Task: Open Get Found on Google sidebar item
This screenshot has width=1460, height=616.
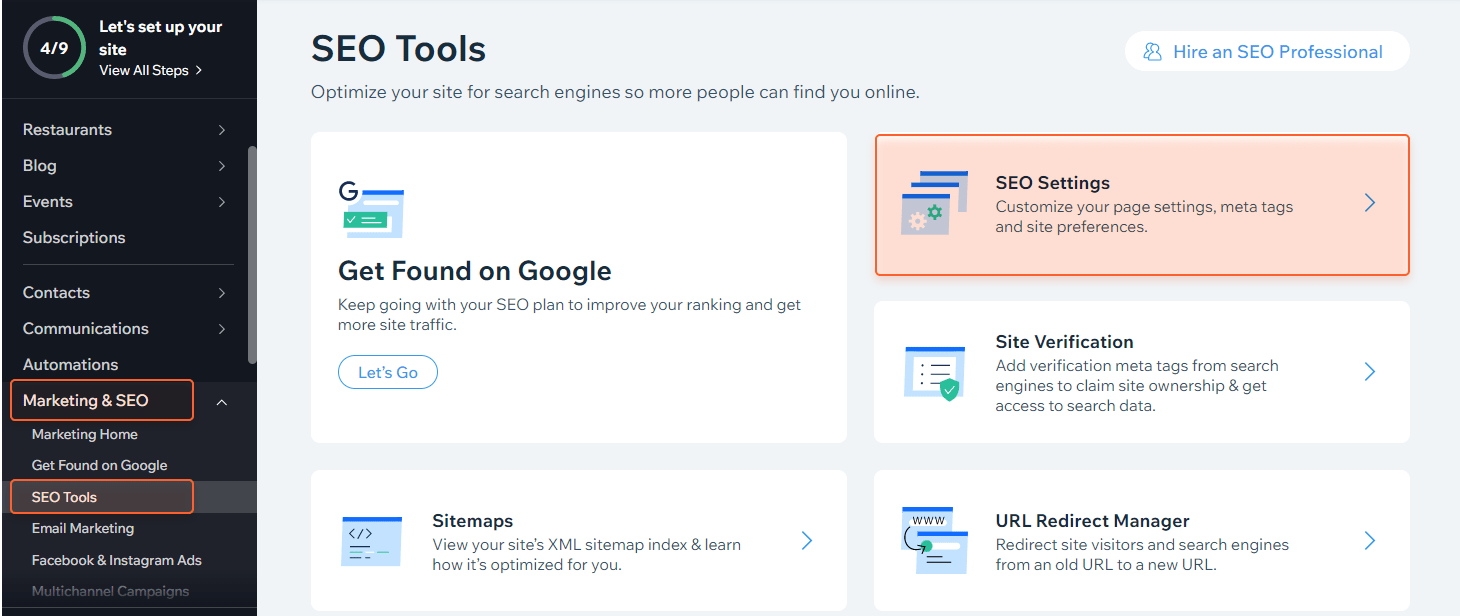Action: click(99, 465)
